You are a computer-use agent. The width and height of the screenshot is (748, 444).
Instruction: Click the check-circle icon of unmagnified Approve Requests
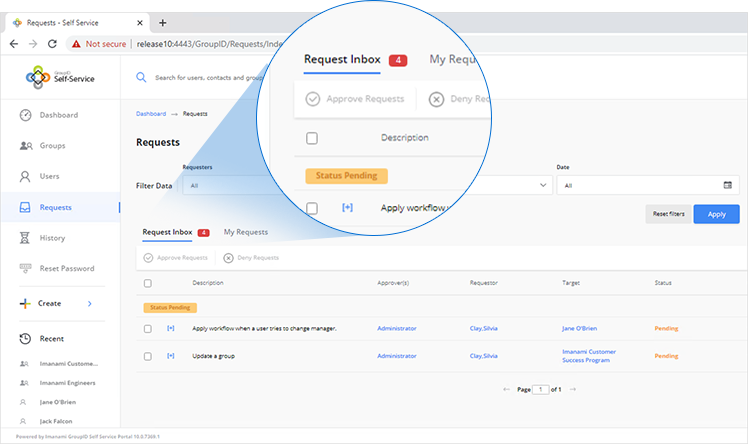click(148, 258)
